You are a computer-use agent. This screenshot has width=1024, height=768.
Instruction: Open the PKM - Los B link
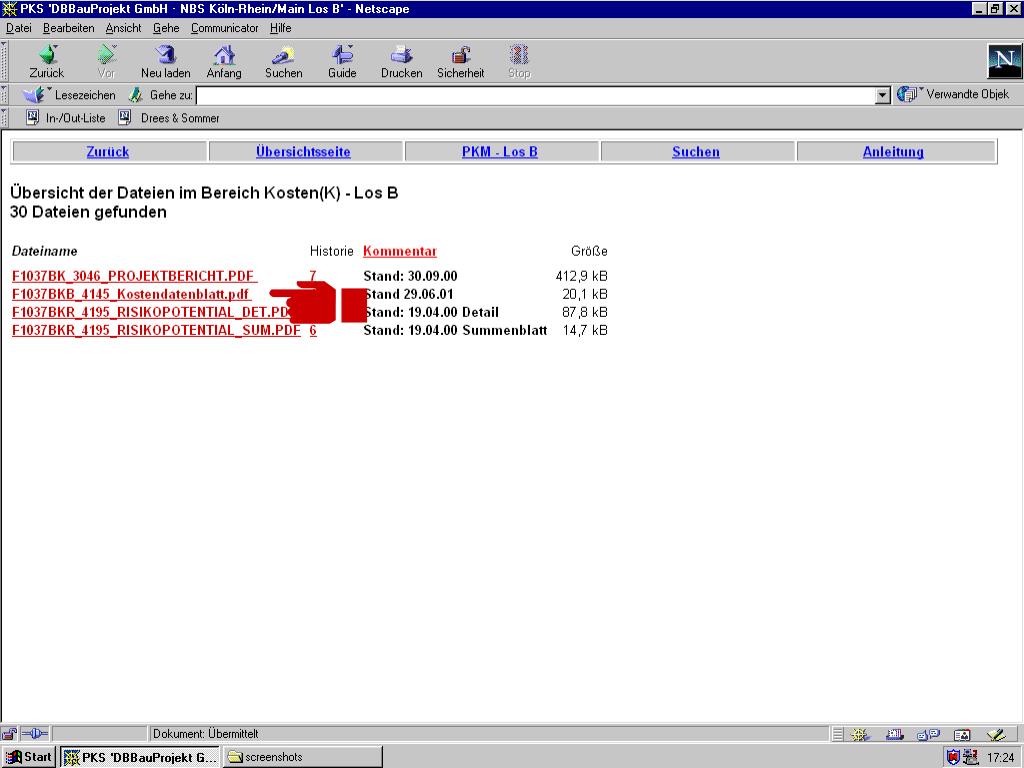tap(500, 152)
